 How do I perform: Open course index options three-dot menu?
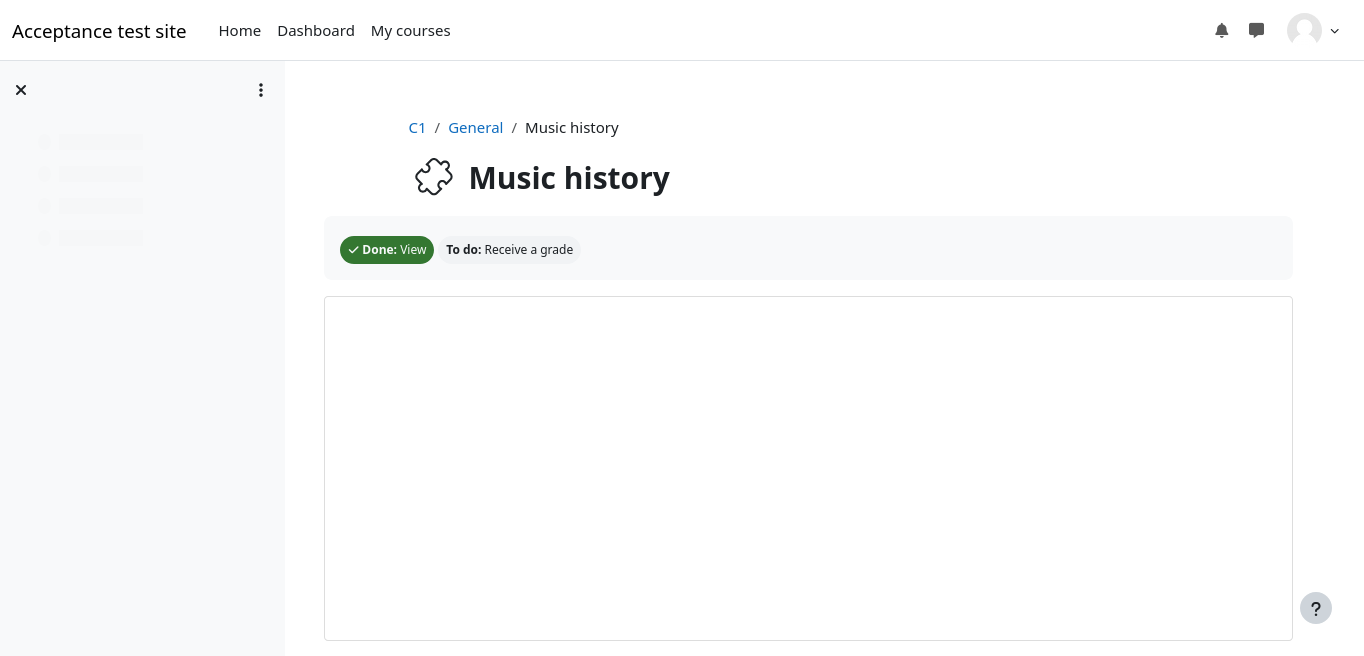click(261, 90)
